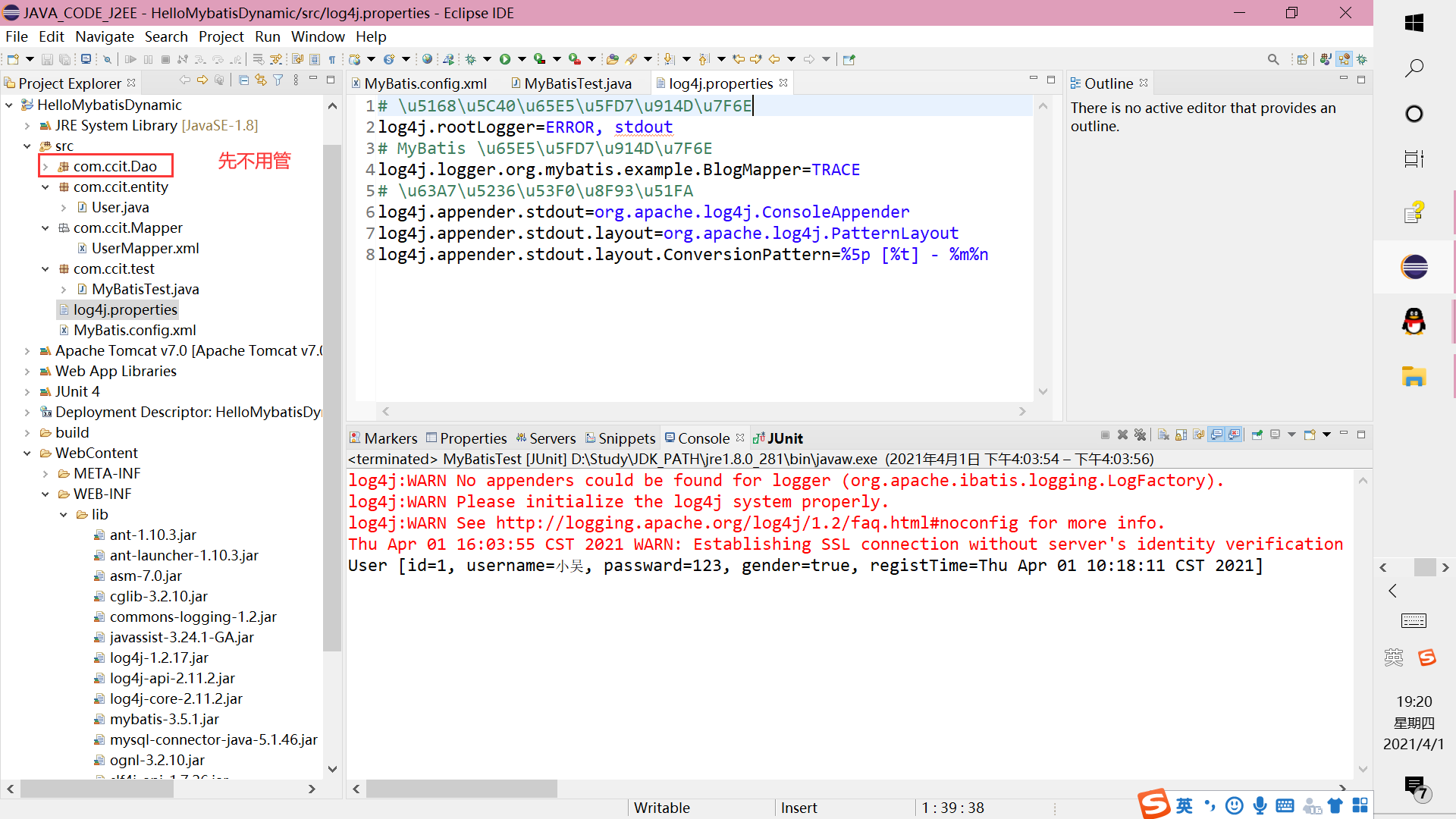Image resolution: width=1456 pixels, height=819 pixels.
Task: Toggle Show Console on standard output change
Action: click(x=1216, y=435)
